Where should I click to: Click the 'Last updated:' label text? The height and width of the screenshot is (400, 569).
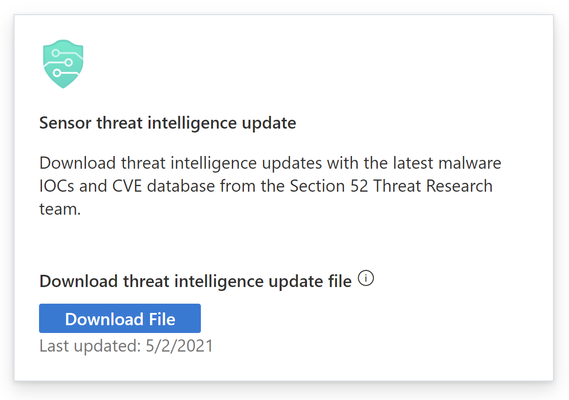[90, 346]
